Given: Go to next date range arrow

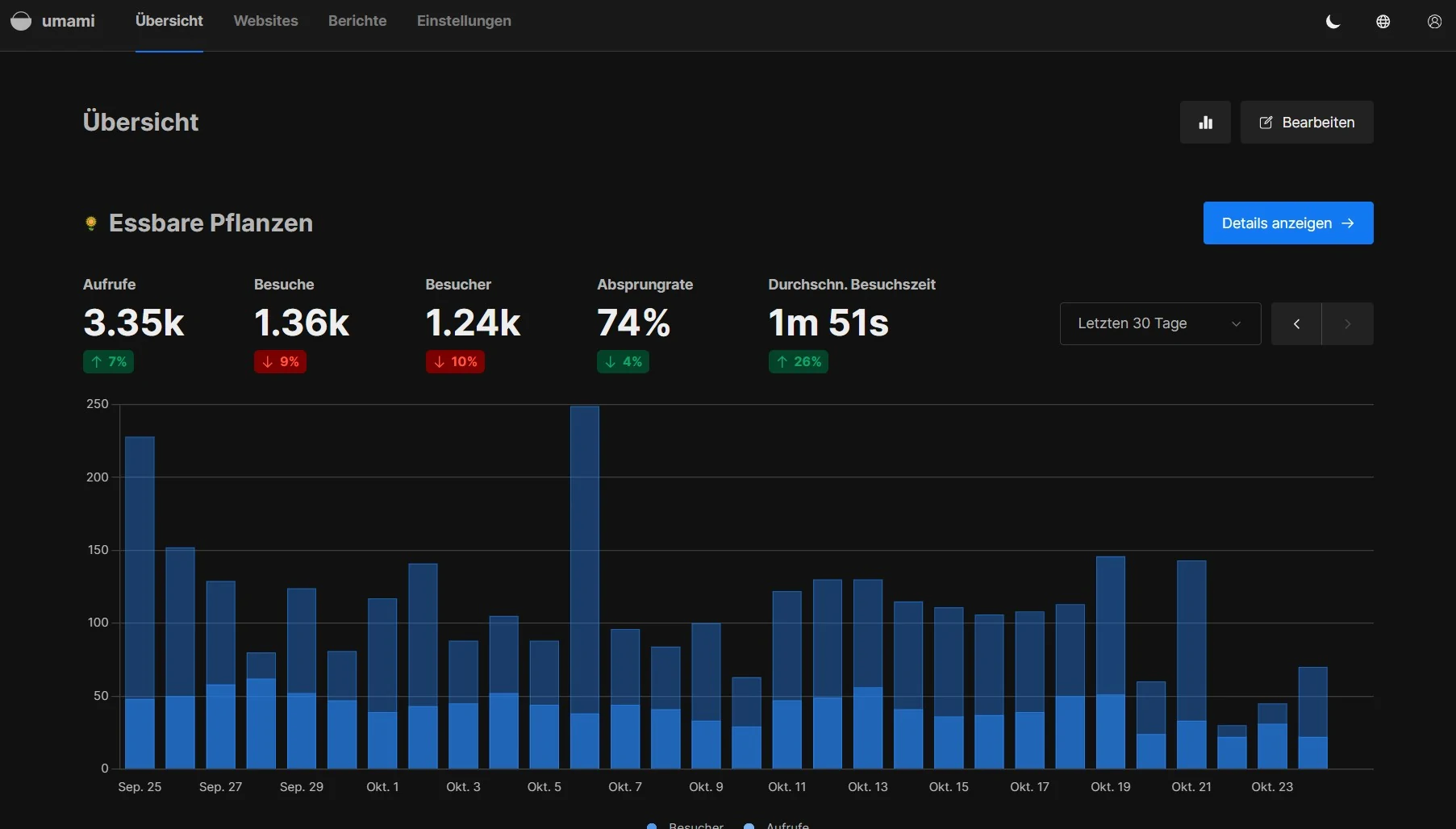Looking at the screenshot, I should pos(1347,324).
